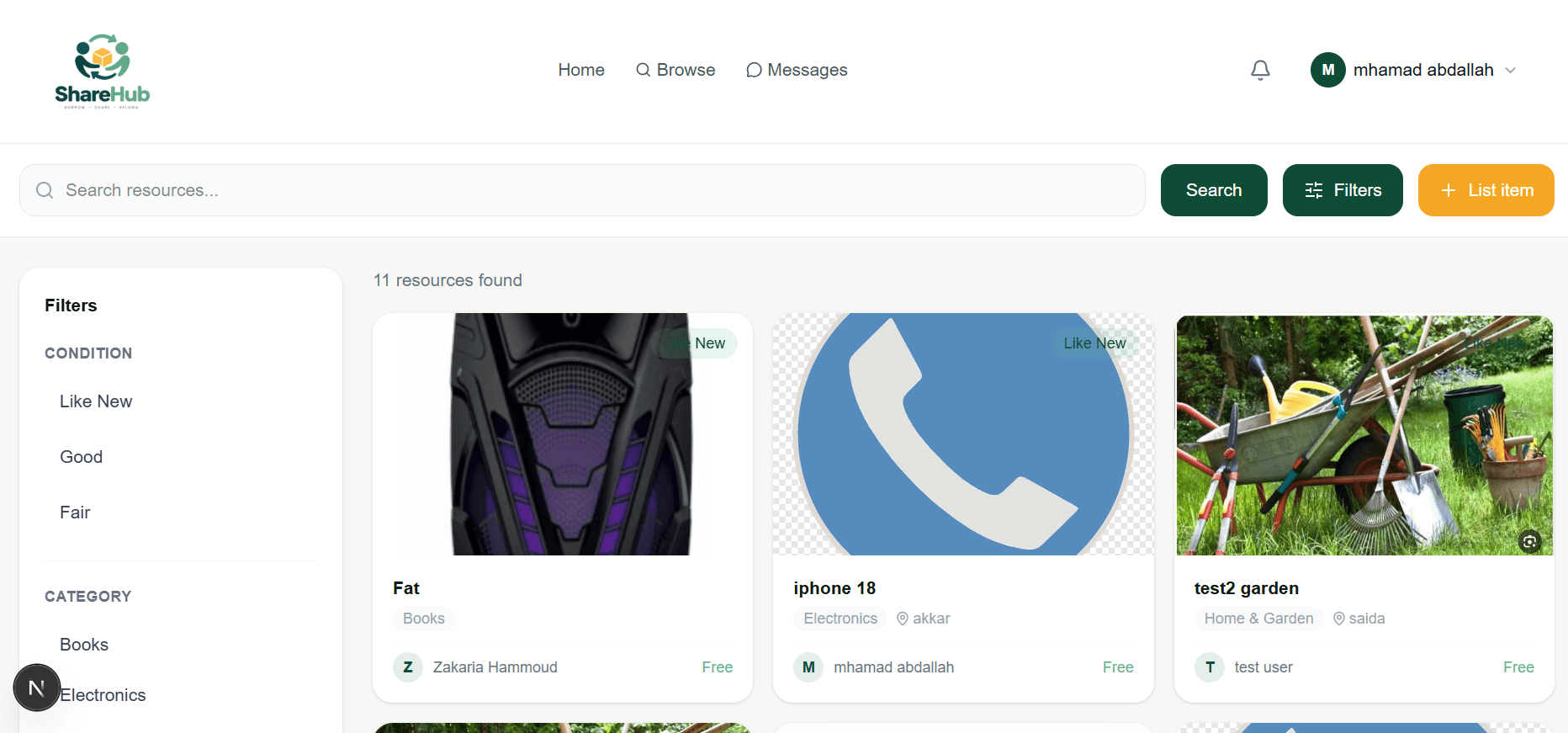Viewport: 1568px width, 733px height.
Task: Click the Zakaria Hammoud owner name
Action: (x=495, y=667)
